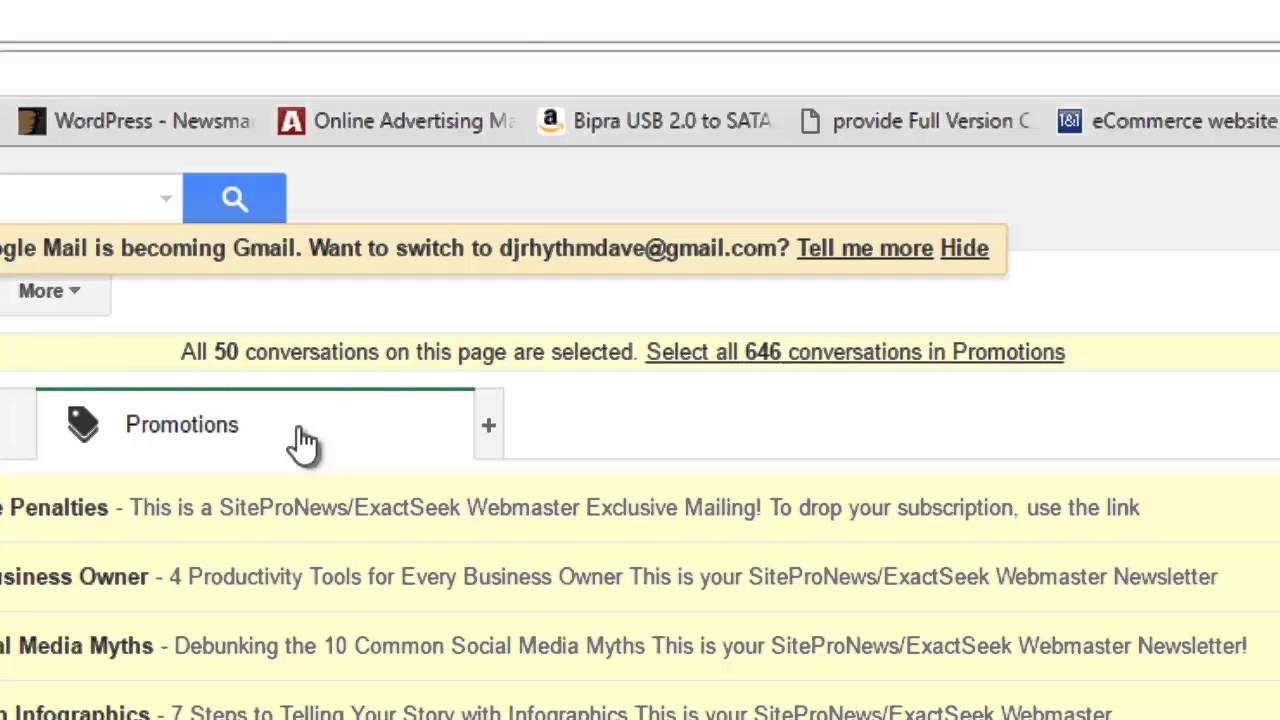Add a new inbox tab with plus
The width and height of the screenshot is (1280, 720).
point(488,426)
